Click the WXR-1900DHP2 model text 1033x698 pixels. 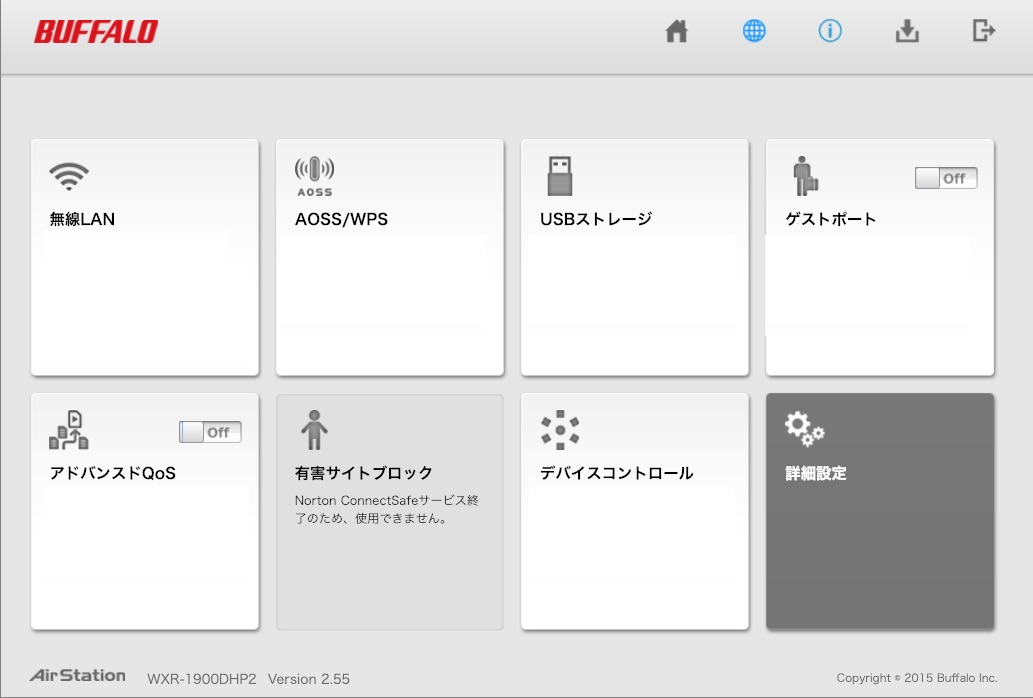tap(202, 679)
